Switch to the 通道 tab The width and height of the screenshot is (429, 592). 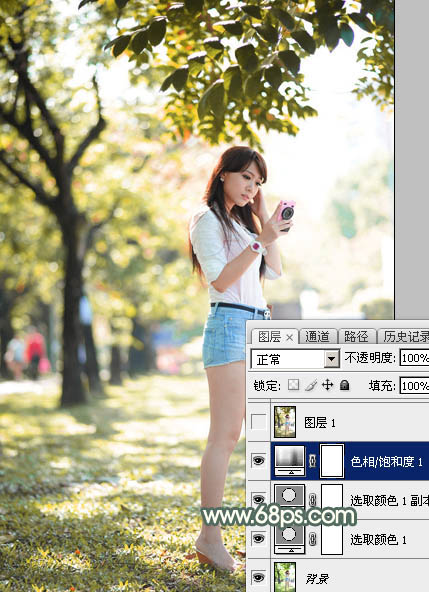tap(317, 336)
